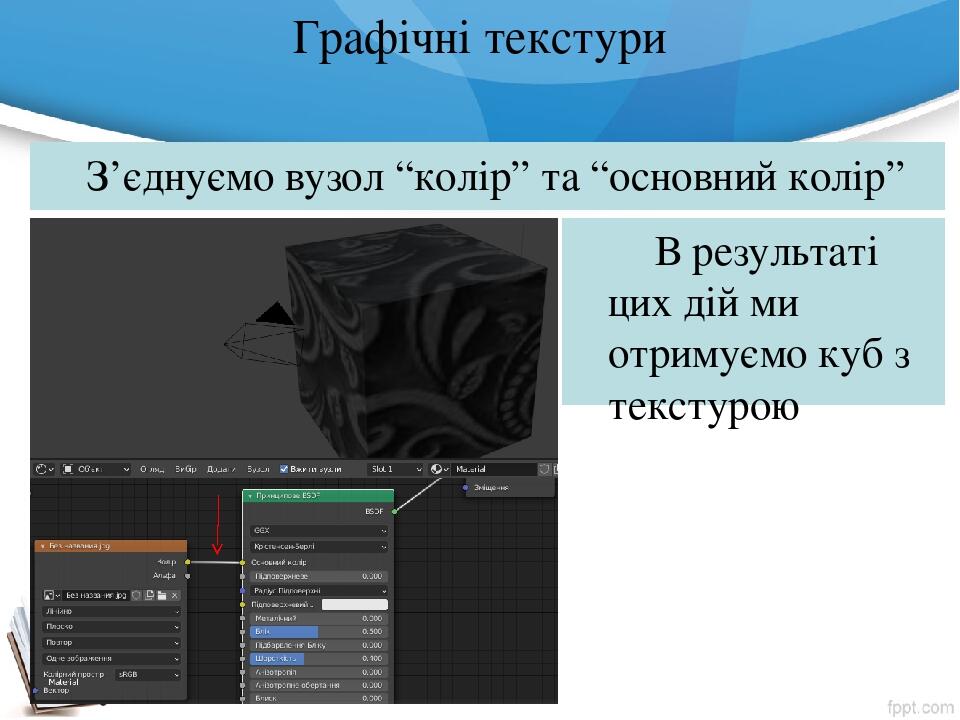Open the Вузол menu in node editor
Viewport: 960px width, 720px height.
[x=258, y=470]
